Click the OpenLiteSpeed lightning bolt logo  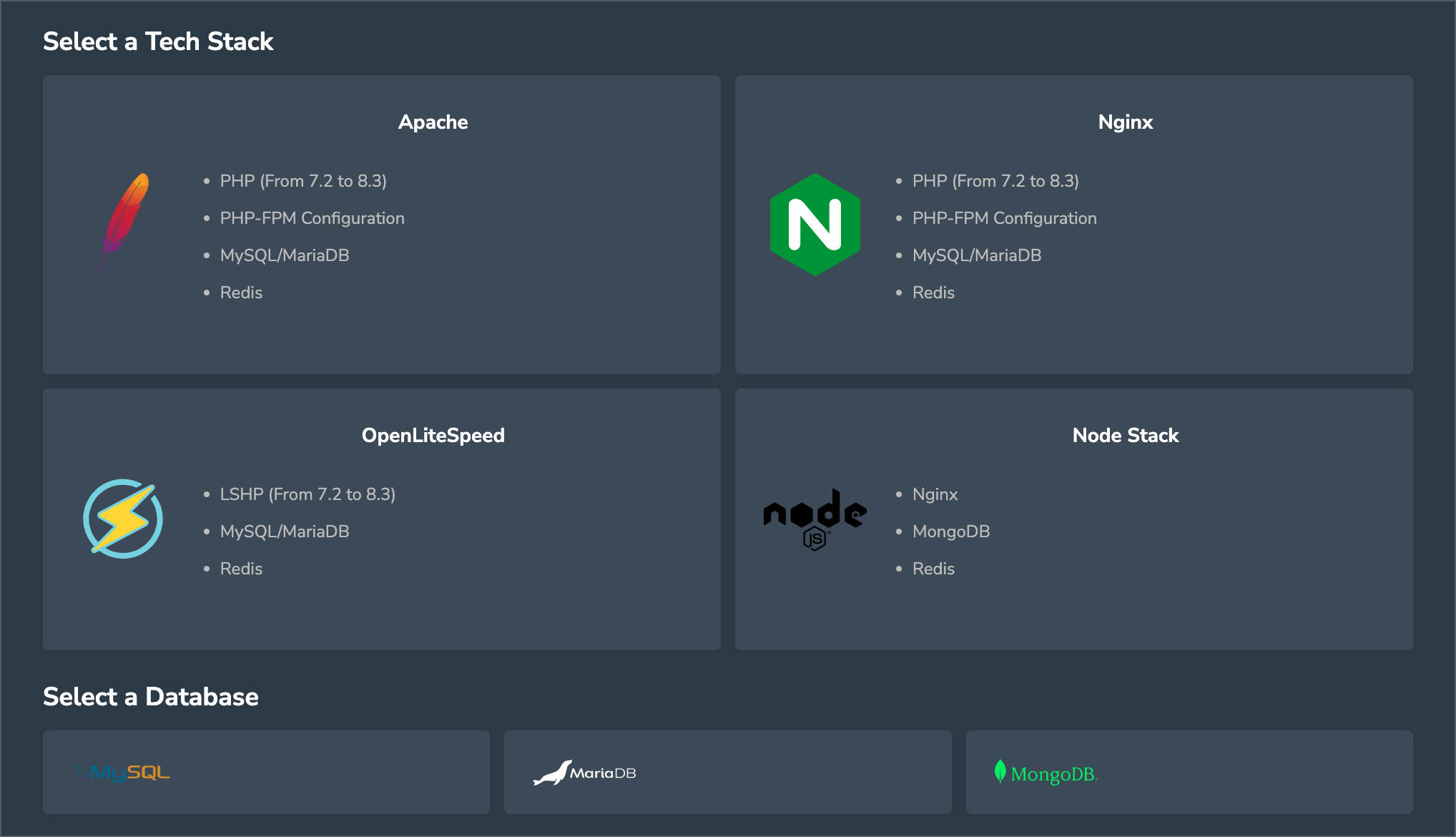(x=123, y=519)
